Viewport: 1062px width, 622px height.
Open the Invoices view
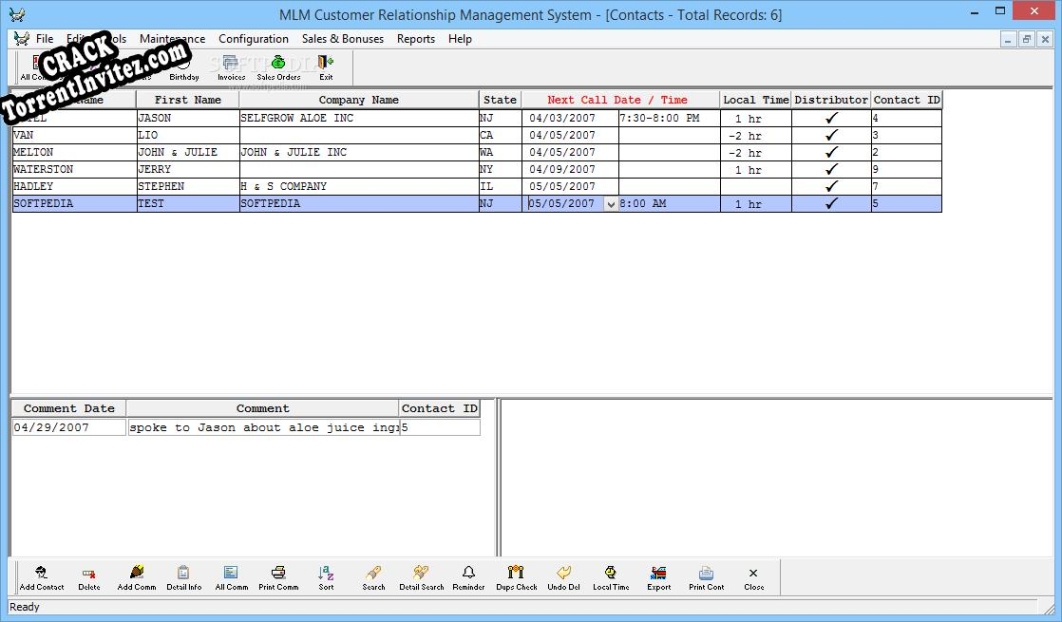point(231,68)
